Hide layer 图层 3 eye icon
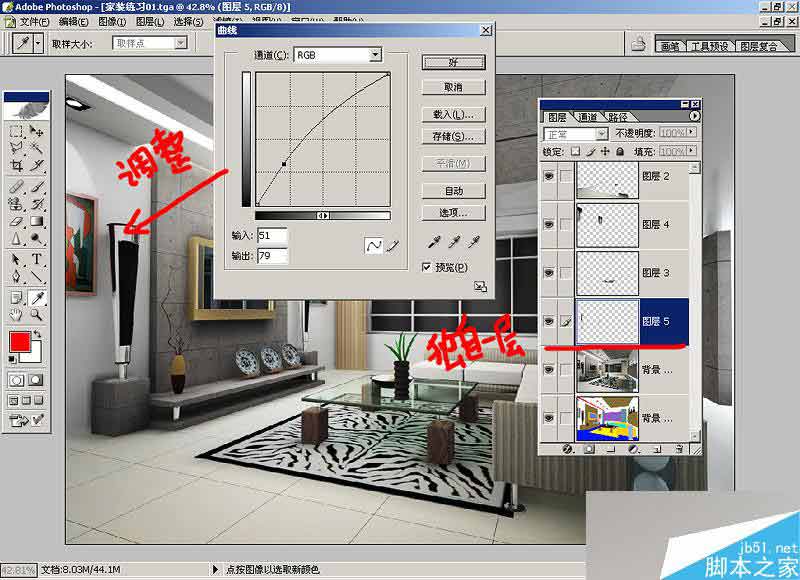 pos(549,273)
